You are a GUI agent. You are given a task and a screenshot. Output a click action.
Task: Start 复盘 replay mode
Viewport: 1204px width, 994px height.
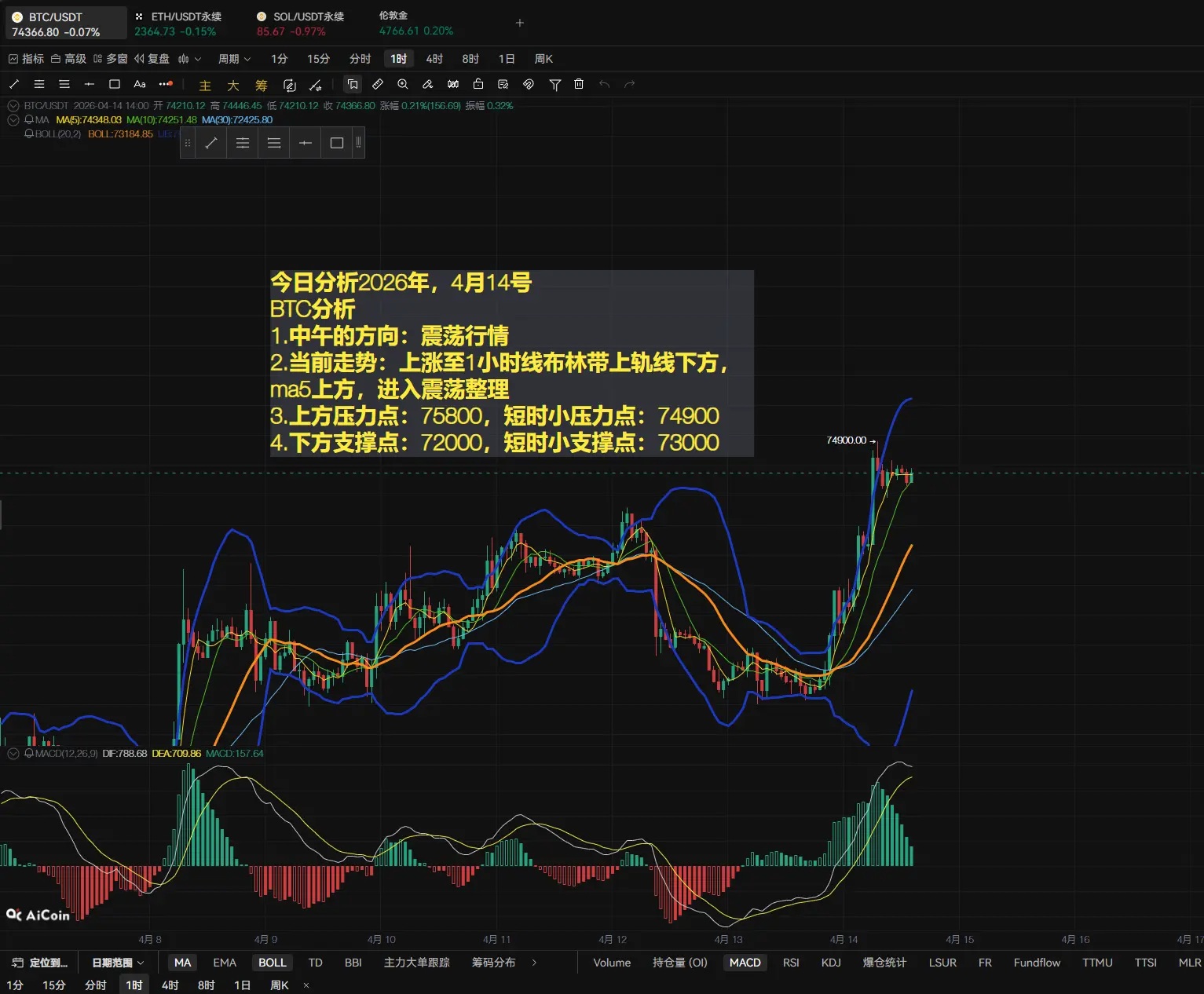point(152,59)
